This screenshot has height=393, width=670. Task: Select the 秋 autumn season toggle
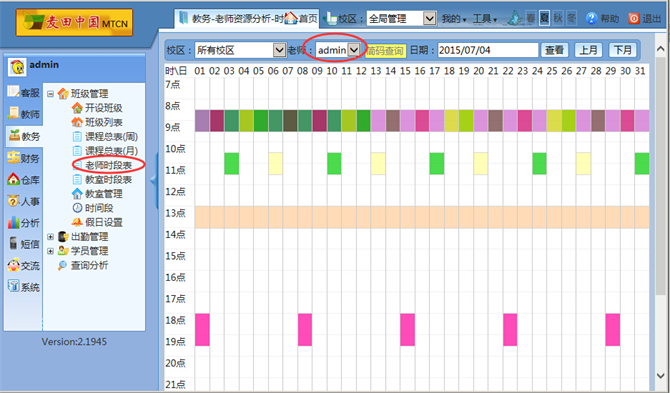[558, 18]
